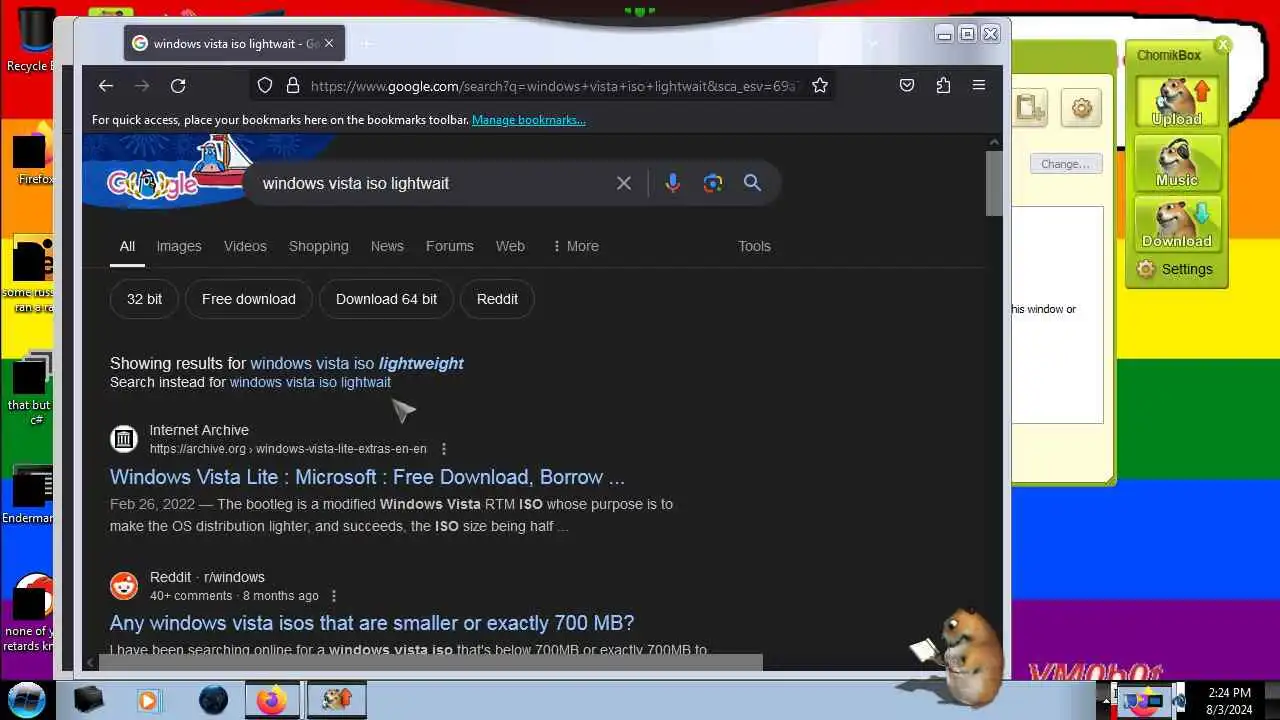Open ChomikBox Settings
This screenshot has height=720, width=1280.
(1176, 269)
